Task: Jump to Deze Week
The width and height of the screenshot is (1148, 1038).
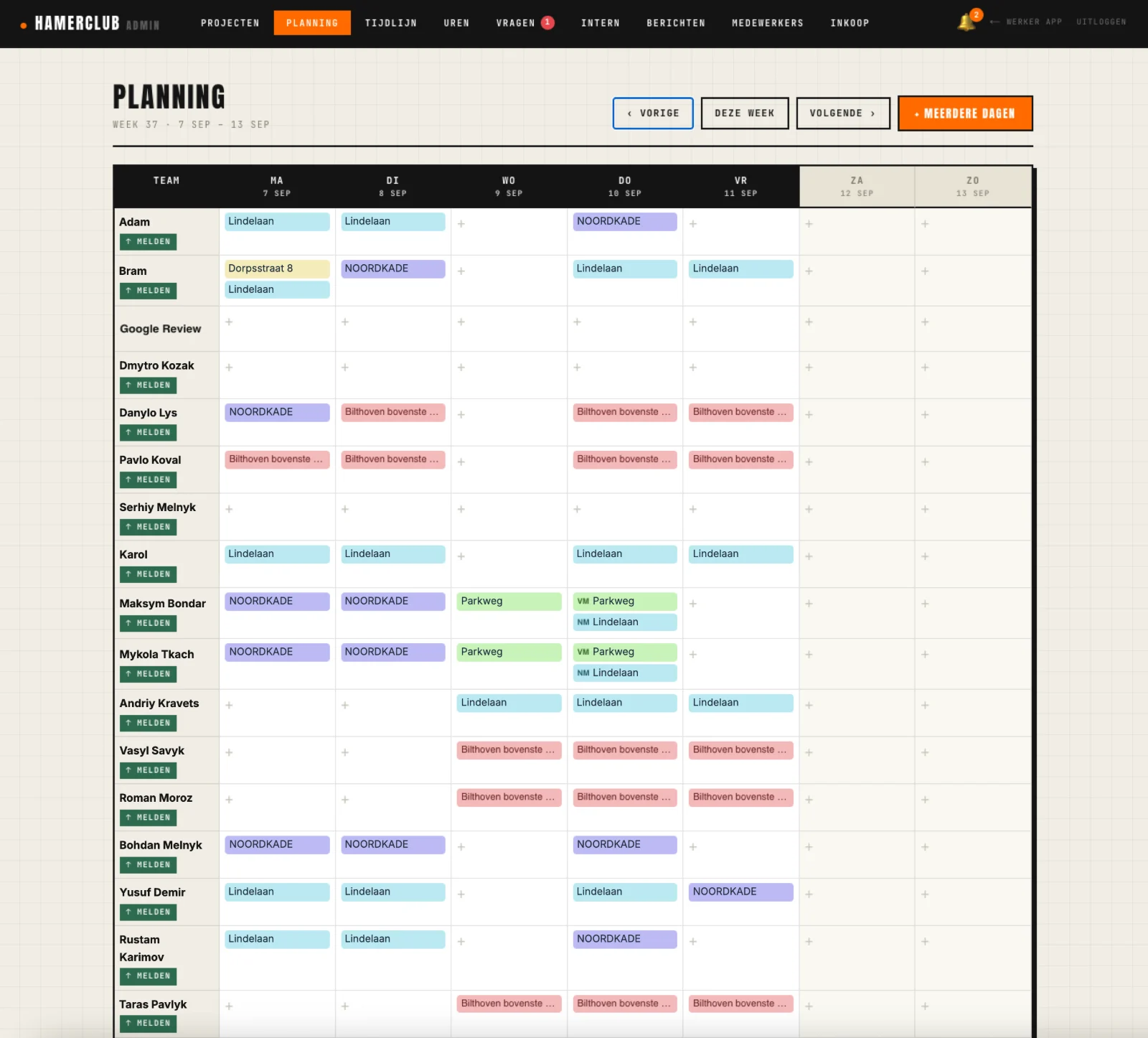Action: 745,113
